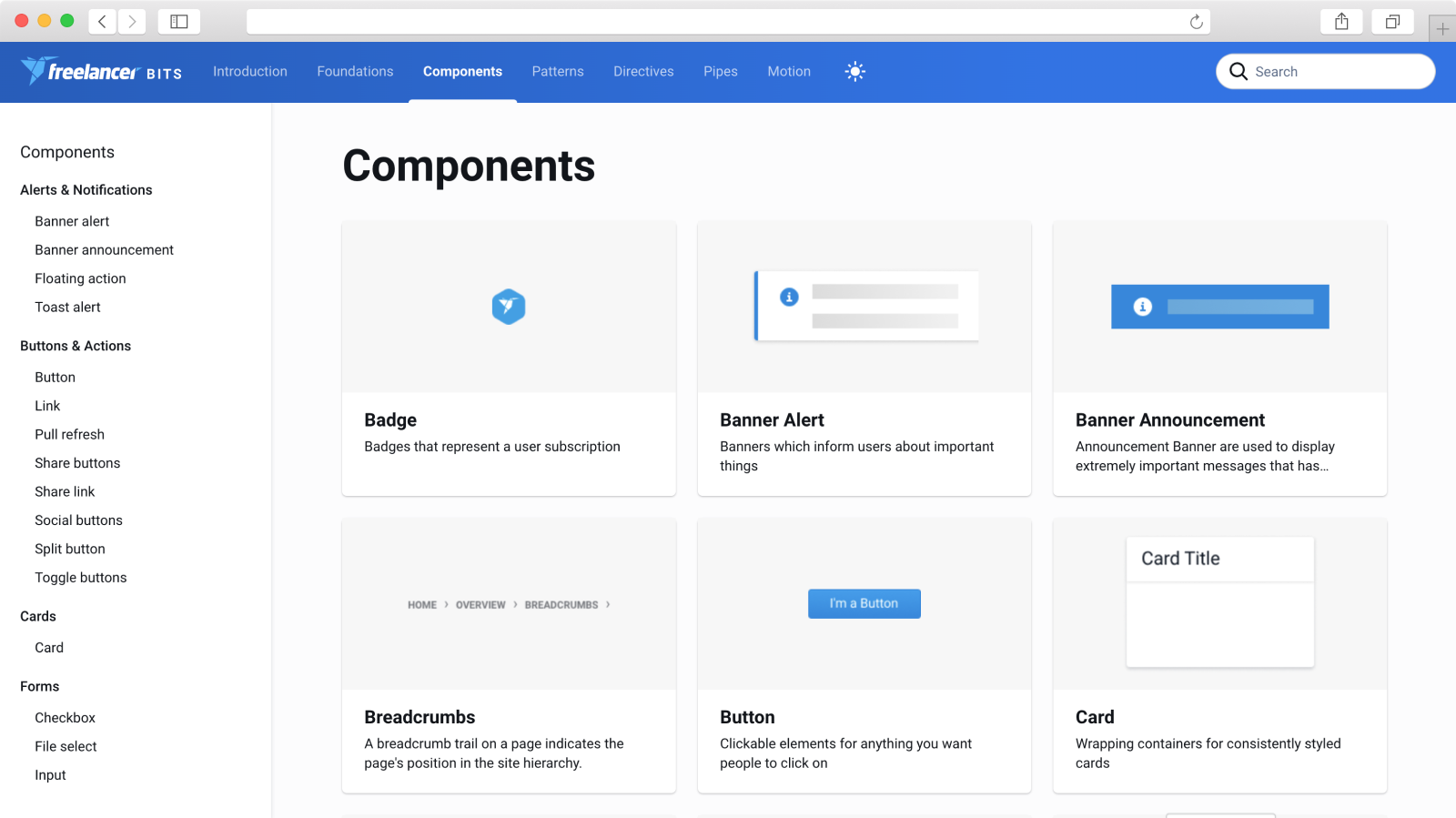This screenshot has height=818, width=1456.
Task: Open File select in sidebar
Action: (66, 746)
